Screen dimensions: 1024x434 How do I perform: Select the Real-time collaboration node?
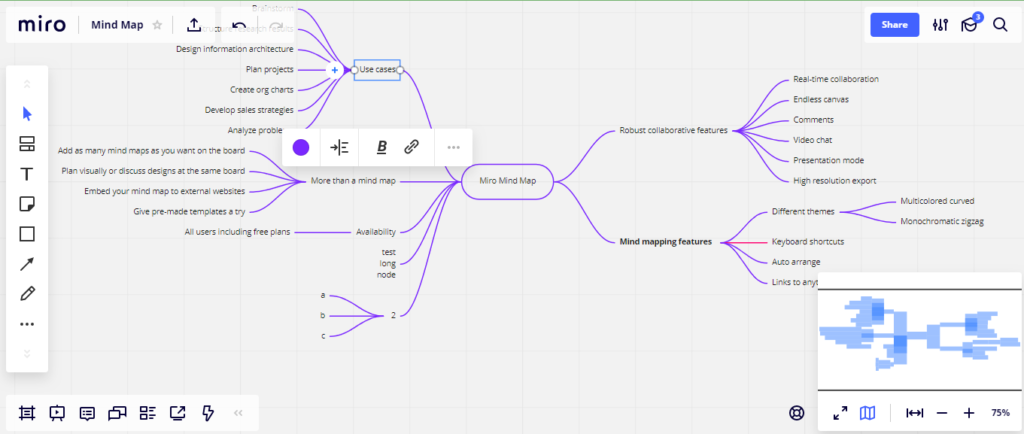pyautogui.click(x=836, y=79)
